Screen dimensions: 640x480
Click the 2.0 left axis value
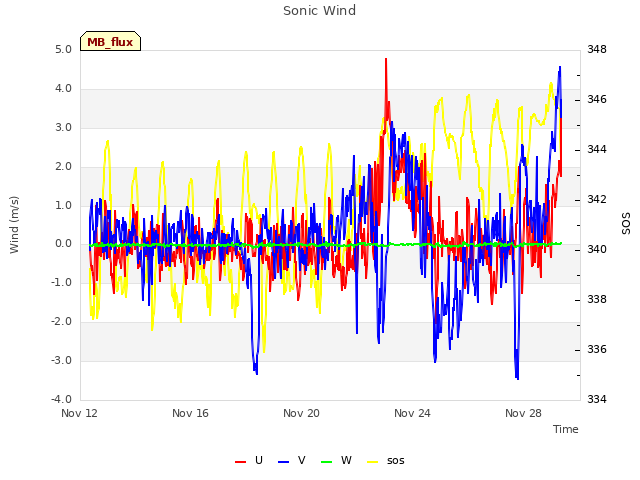[x=63, y=166]
